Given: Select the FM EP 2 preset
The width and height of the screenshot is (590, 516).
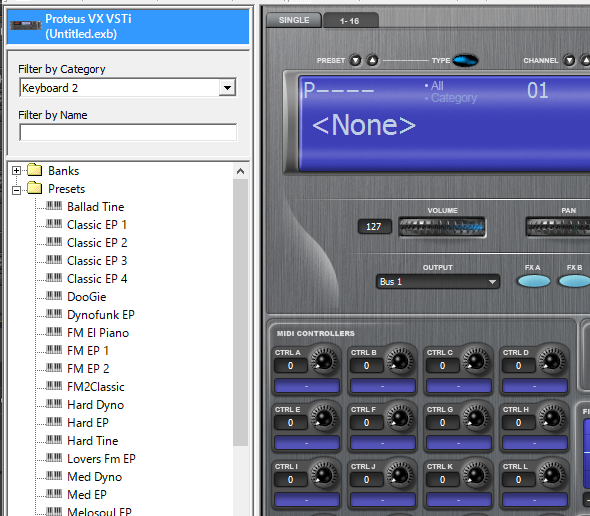Looking at the screenshot, I should (x=88, y=369).
